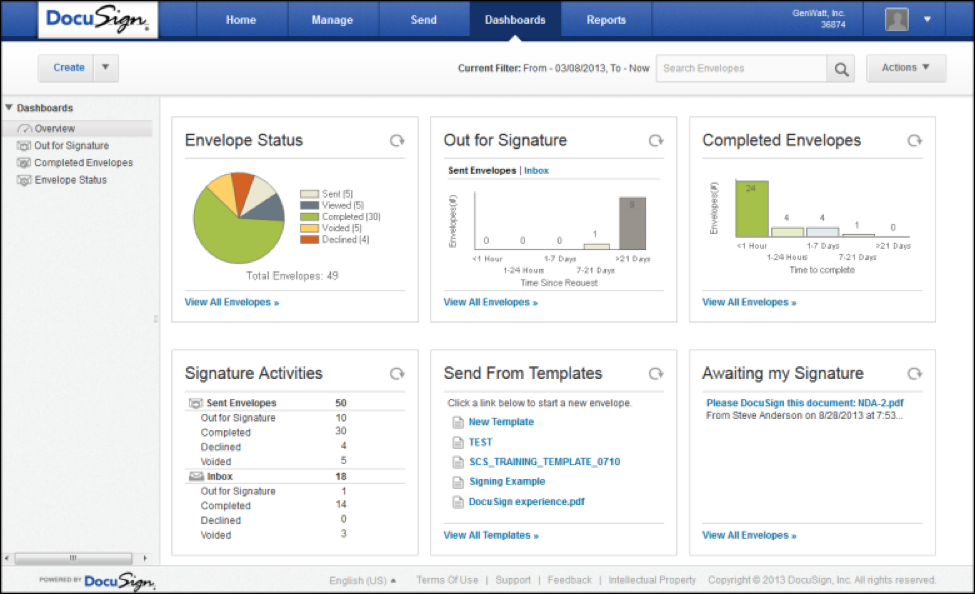This screenshot has height=594, width=975.
Task: Click Inbox count 18
Action: tap(341, 476)
